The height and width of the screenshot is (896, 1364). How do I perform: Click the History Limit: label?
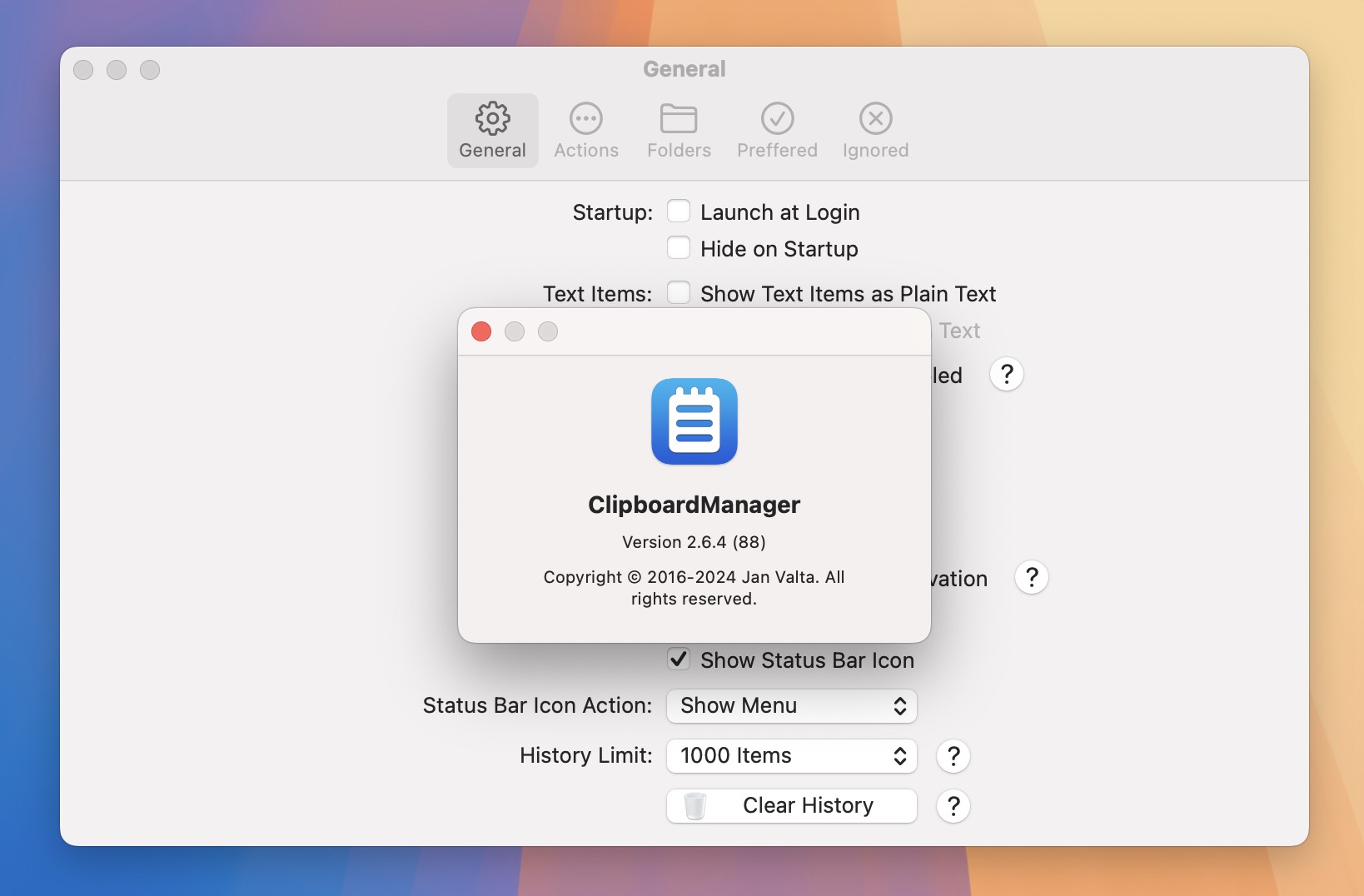click(x=586, y=755)
